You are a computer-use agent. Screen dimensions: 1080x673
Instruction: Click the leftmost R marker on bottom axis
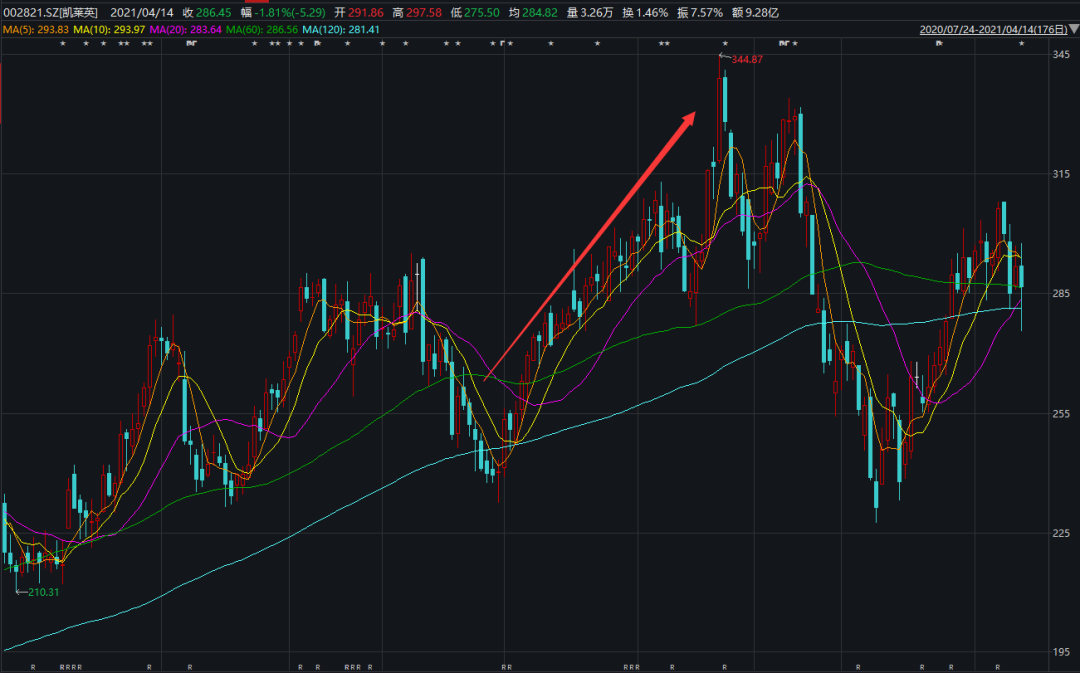click(33, 666)
